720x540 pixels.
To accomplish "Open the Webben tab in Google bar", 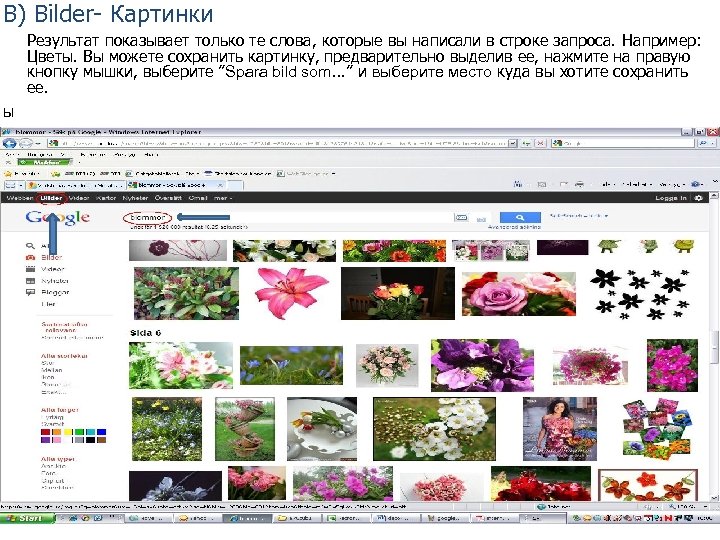I will pyautogui.click(x=19, y=198).
